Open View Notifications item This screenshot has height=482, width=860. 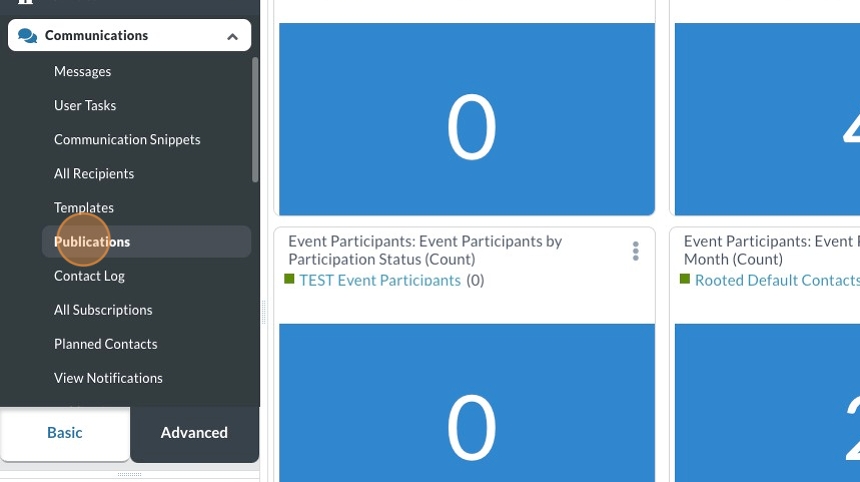108,378
